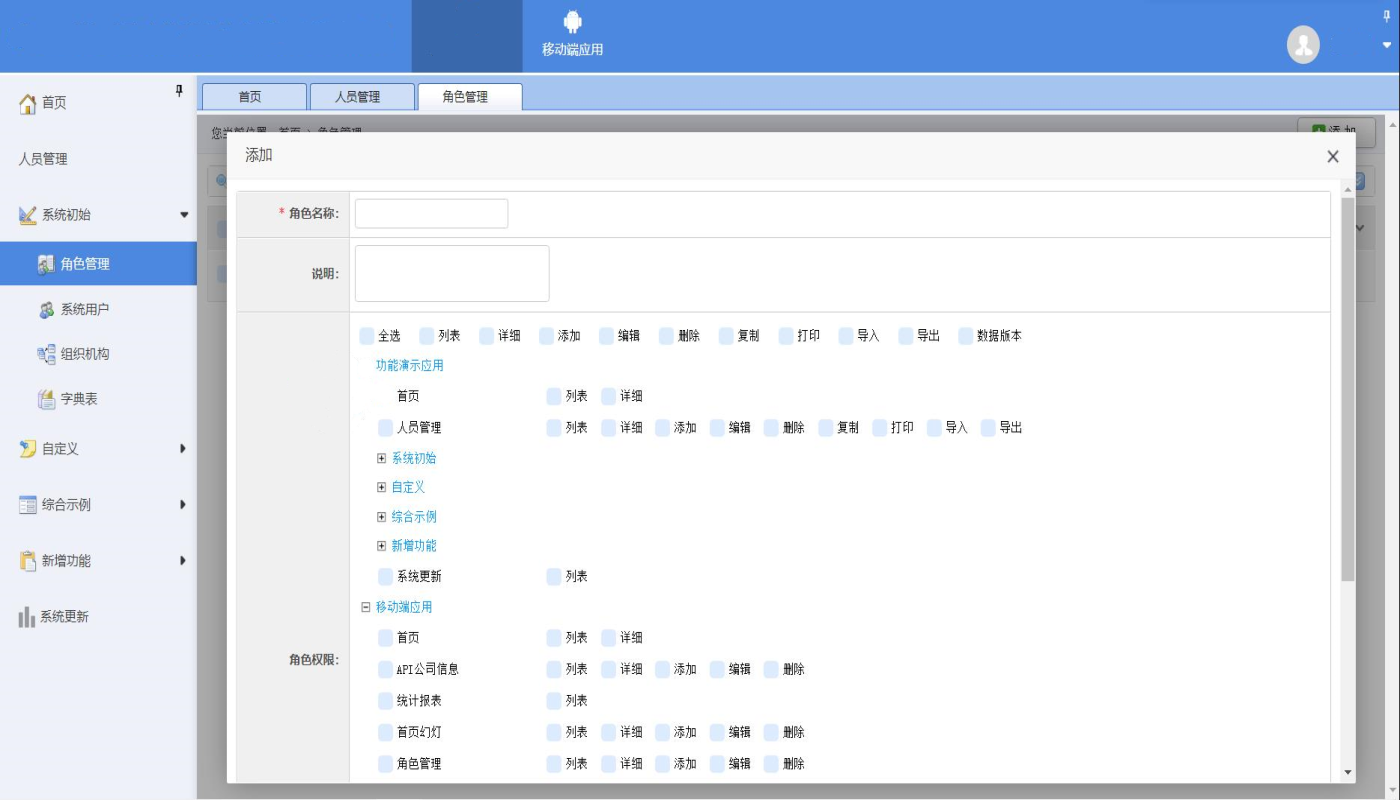
Task: Close the 添加 dialog with the X
Action: [1333, 156]
